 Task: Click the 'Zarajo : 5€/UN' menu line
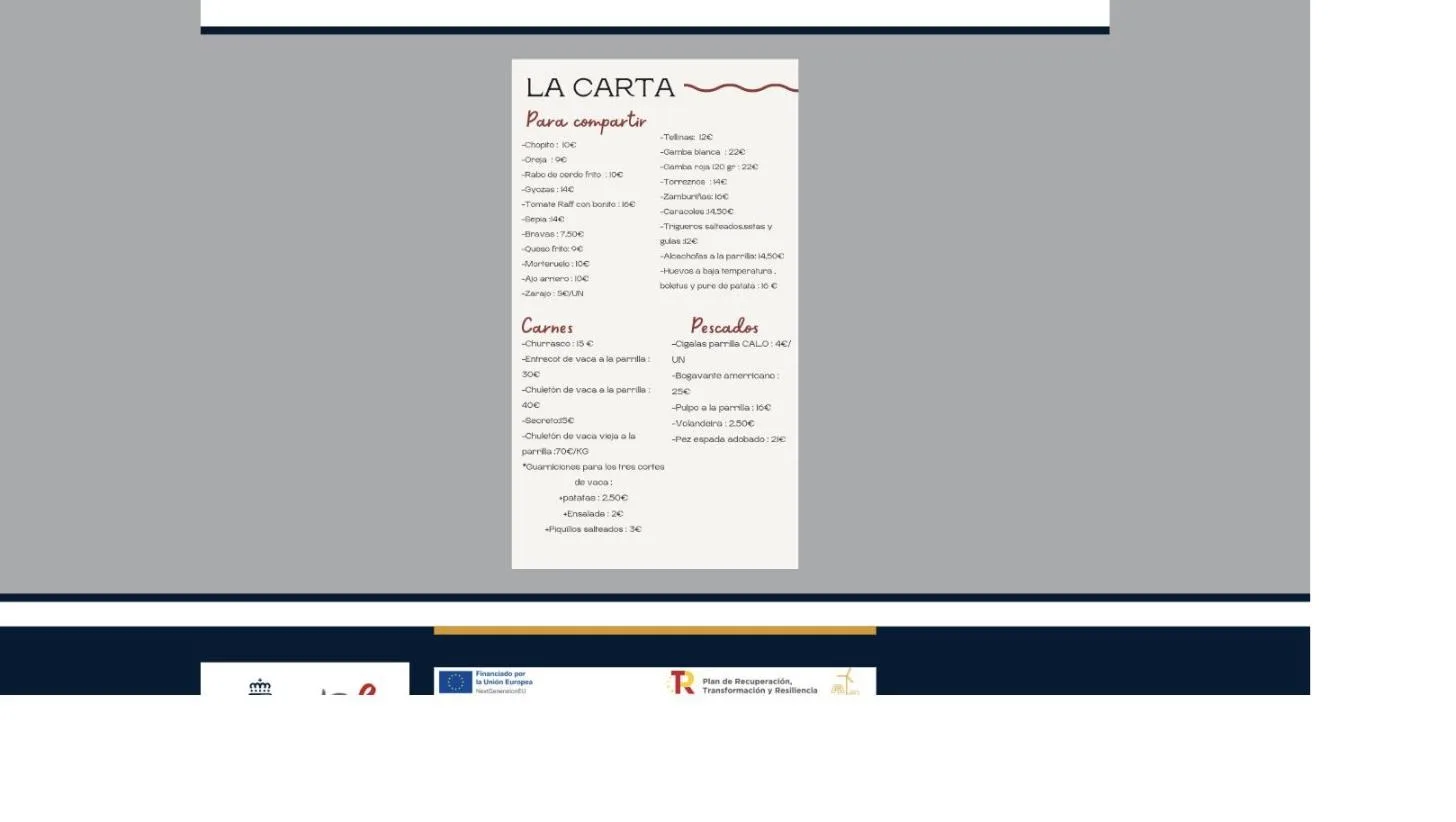552,294
